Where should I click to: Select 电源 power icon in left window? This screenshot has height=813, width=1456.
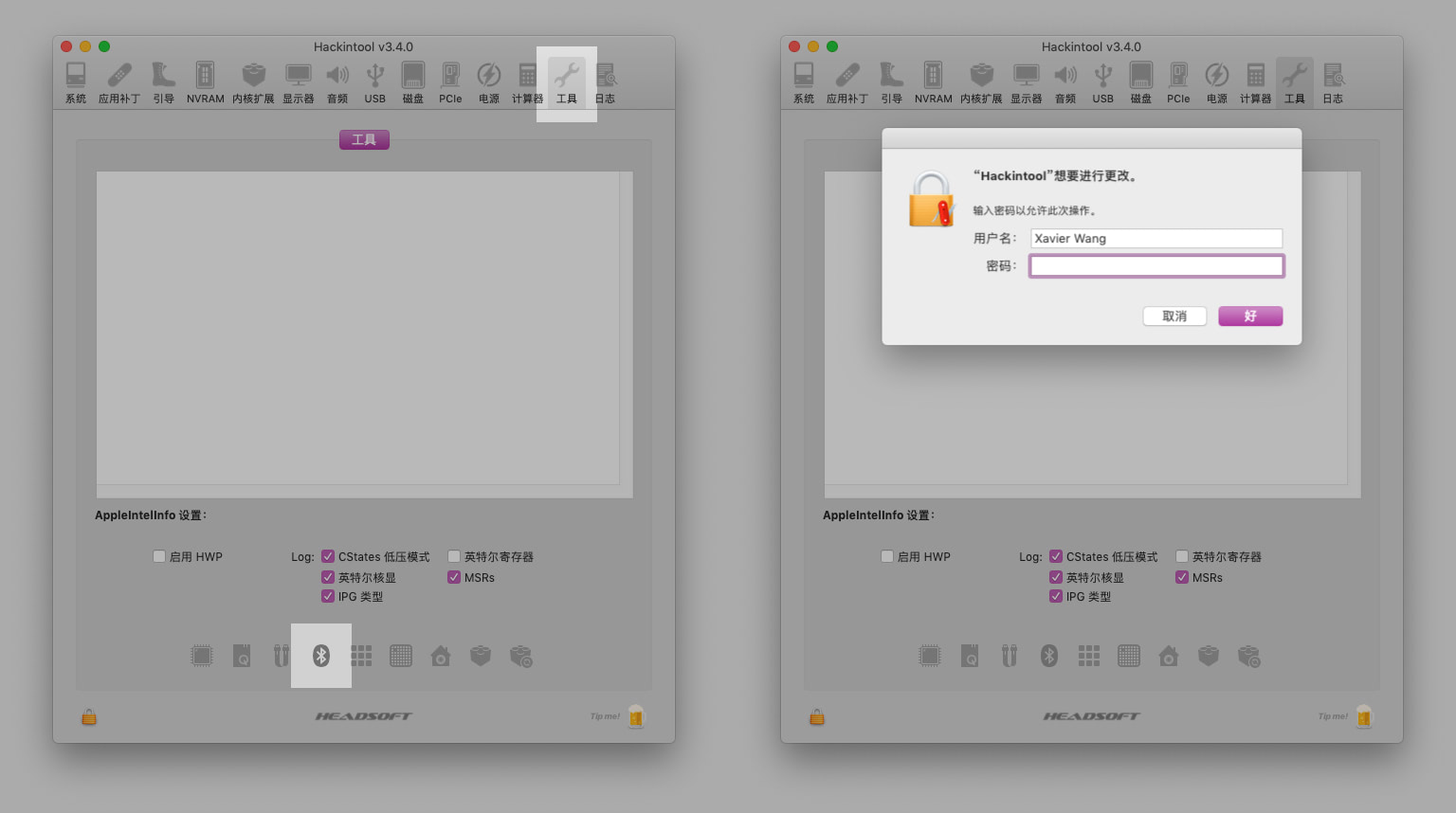(489, 82)
